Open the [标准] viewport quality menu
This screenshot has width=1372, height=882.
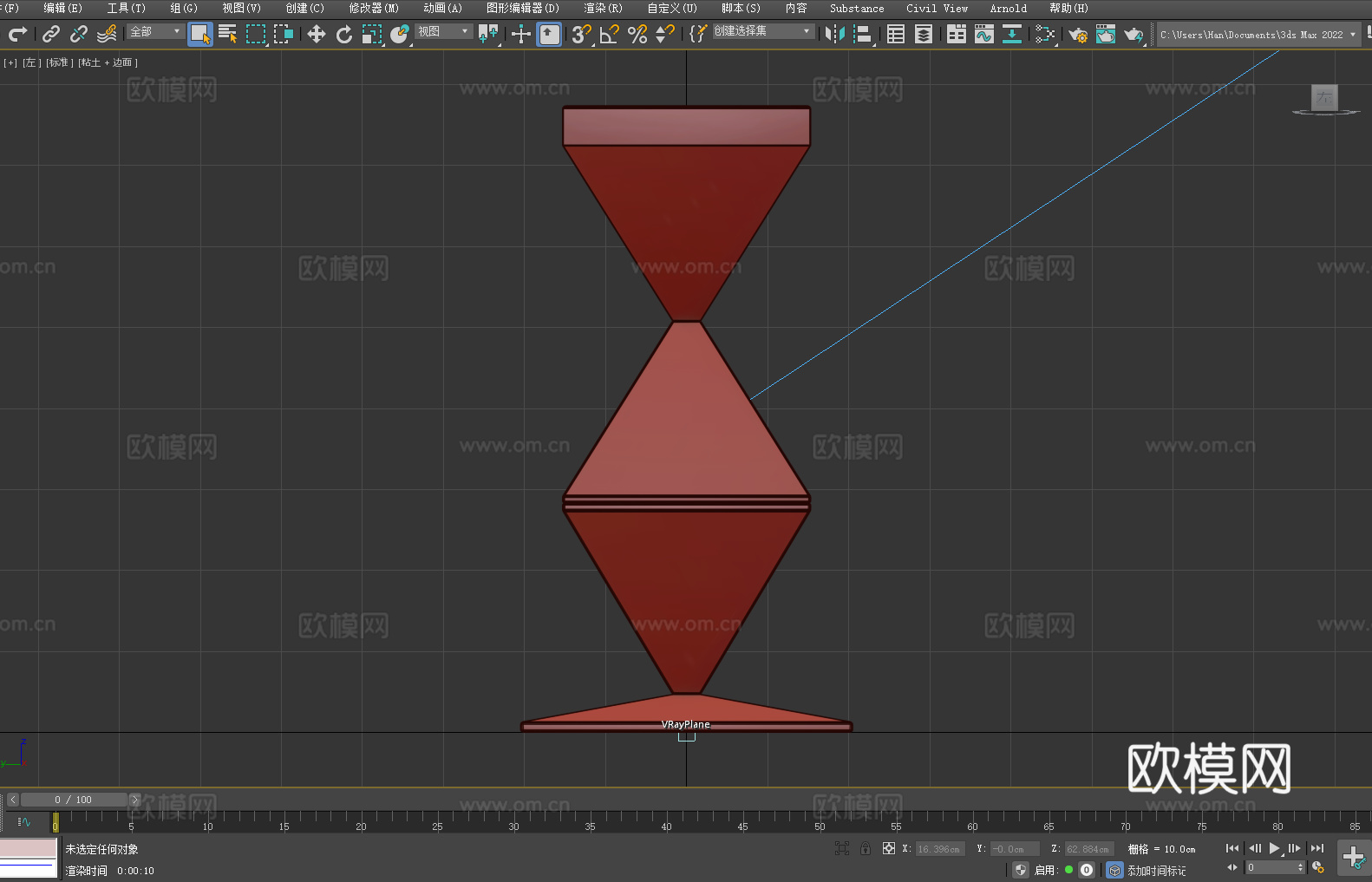[x=59, y=62]
